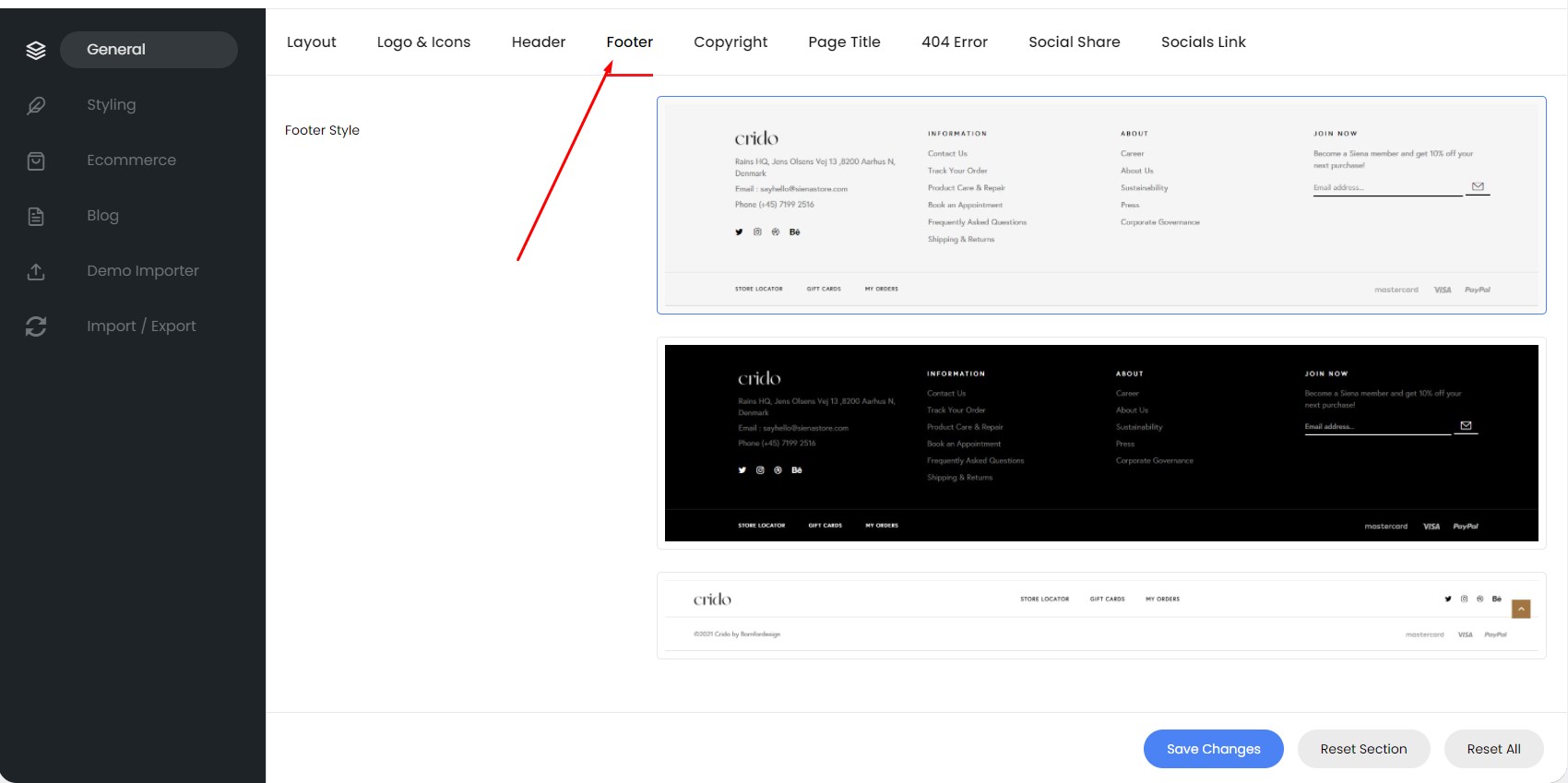Open the Layout tab
Image resolution: width=1568 pixels, height=783 pixels.
click(x=311, y=42)
